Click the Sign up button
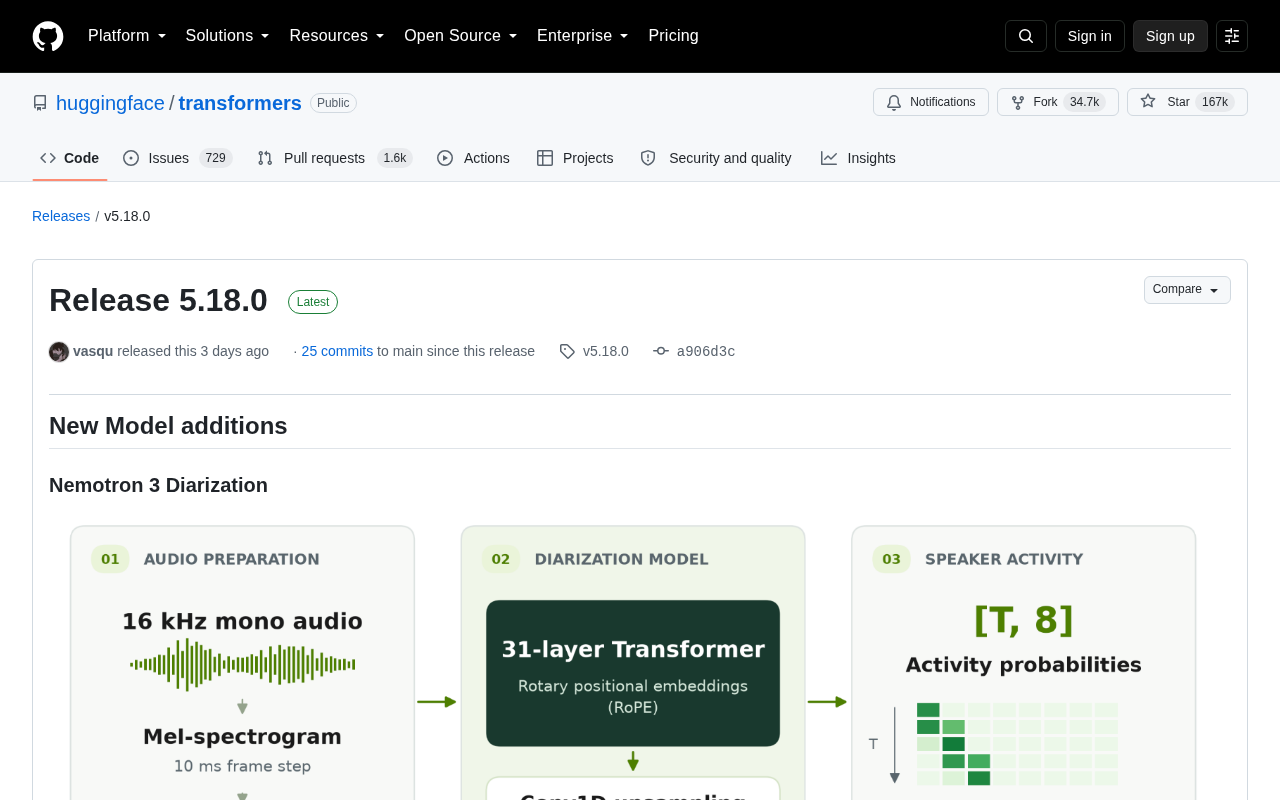 pyautogui.click(x=1170, y=36)
